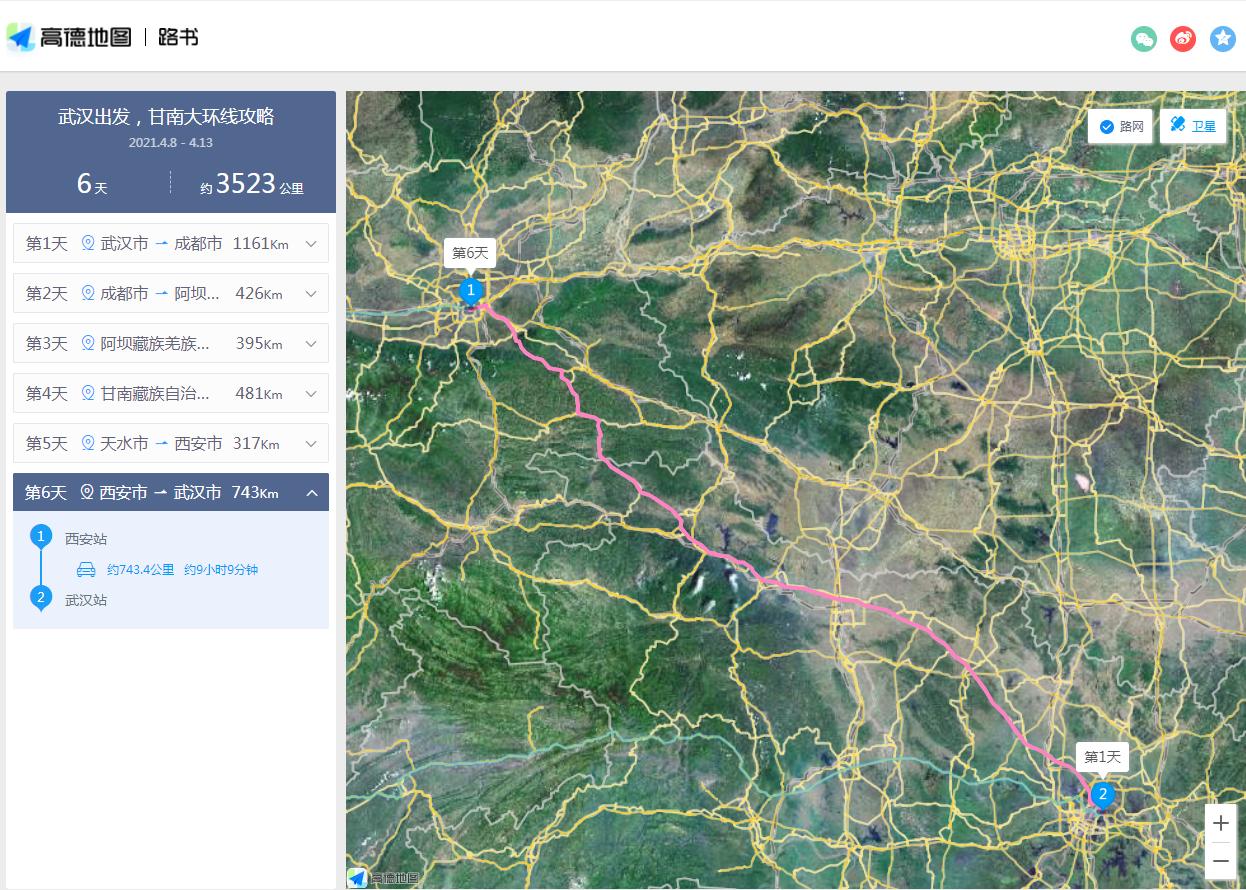Select 第5天 天水市 to 西安市 route
Image resolution: width=1246 pixels, height=890 pixels.
pos(171,443)
